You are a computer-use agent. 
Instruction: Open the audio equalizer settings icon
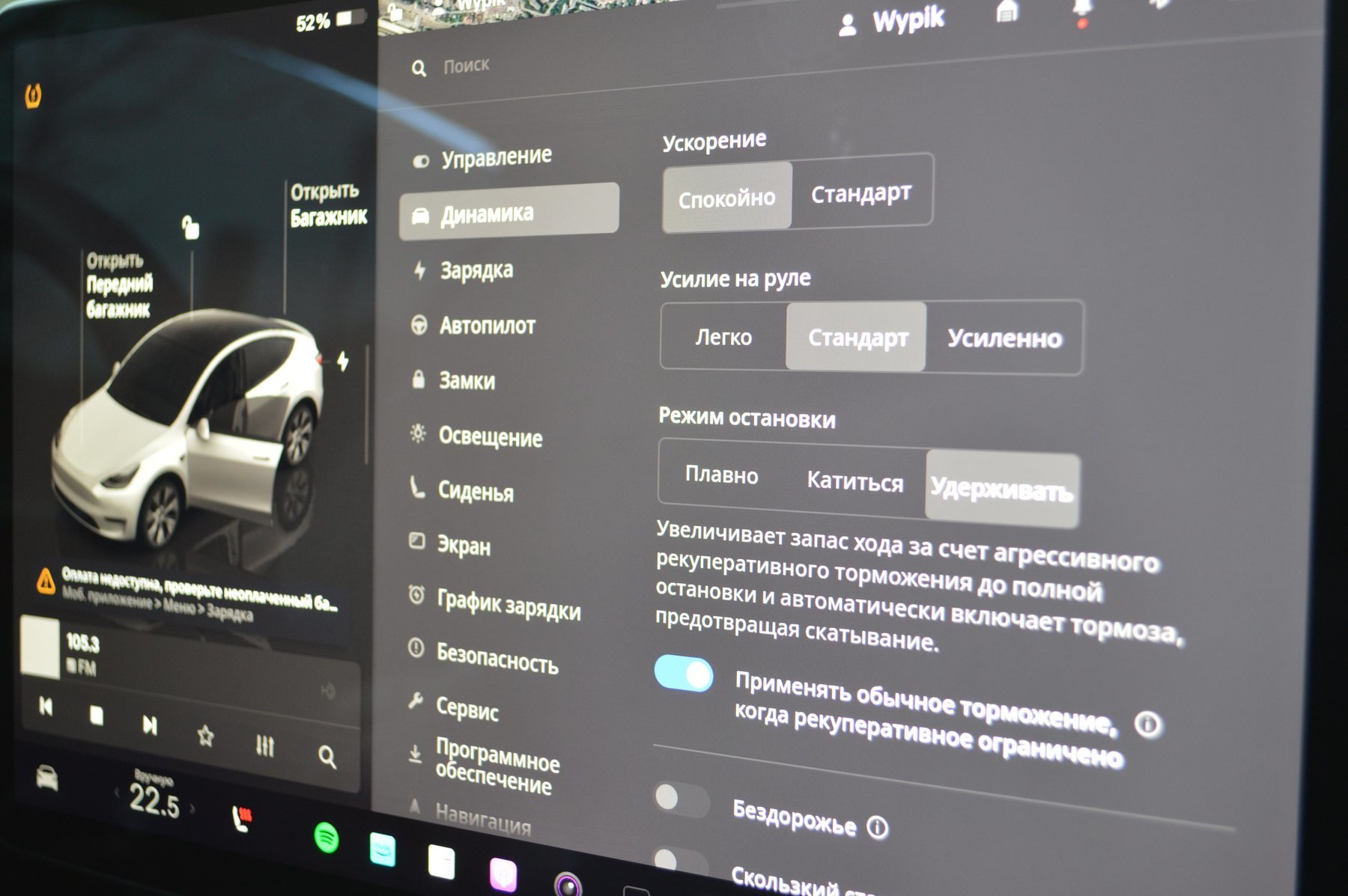265,746
